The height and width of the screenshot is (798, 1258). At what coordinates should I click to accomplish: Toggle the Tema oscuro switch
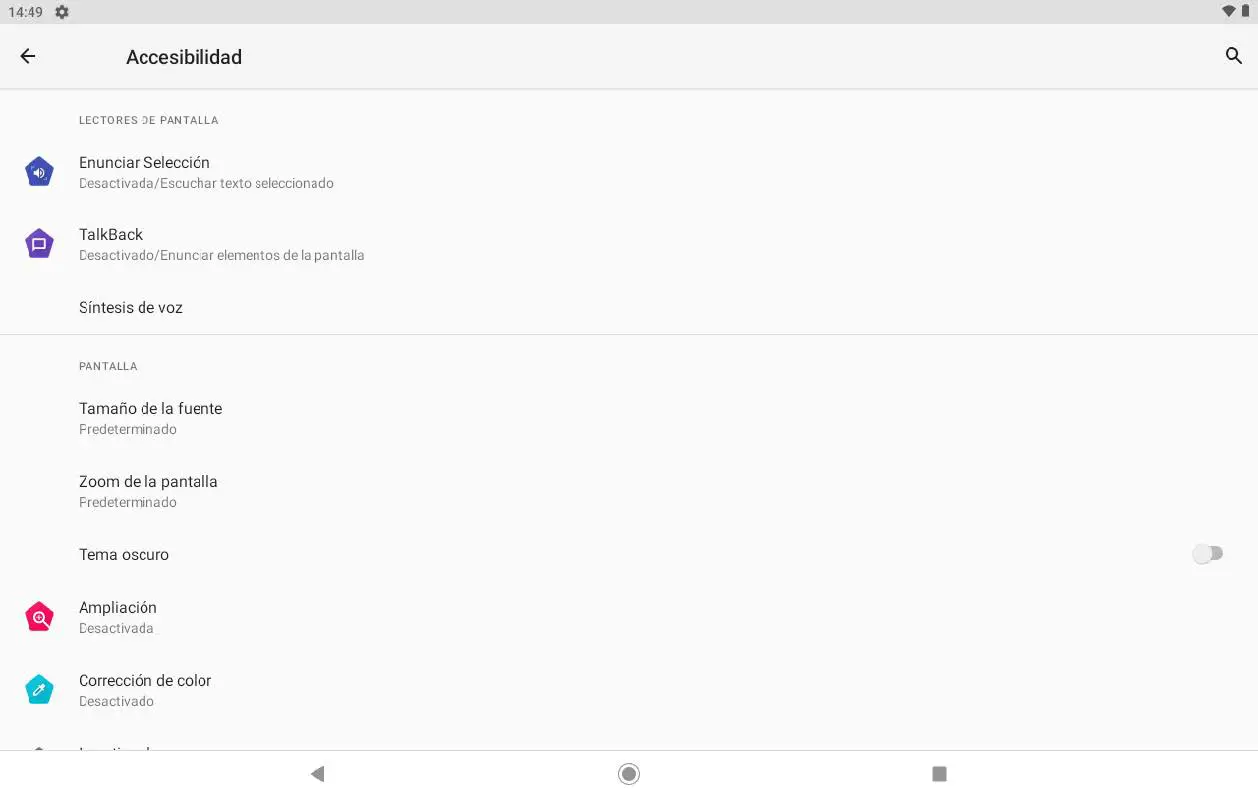pos(1208,554)
